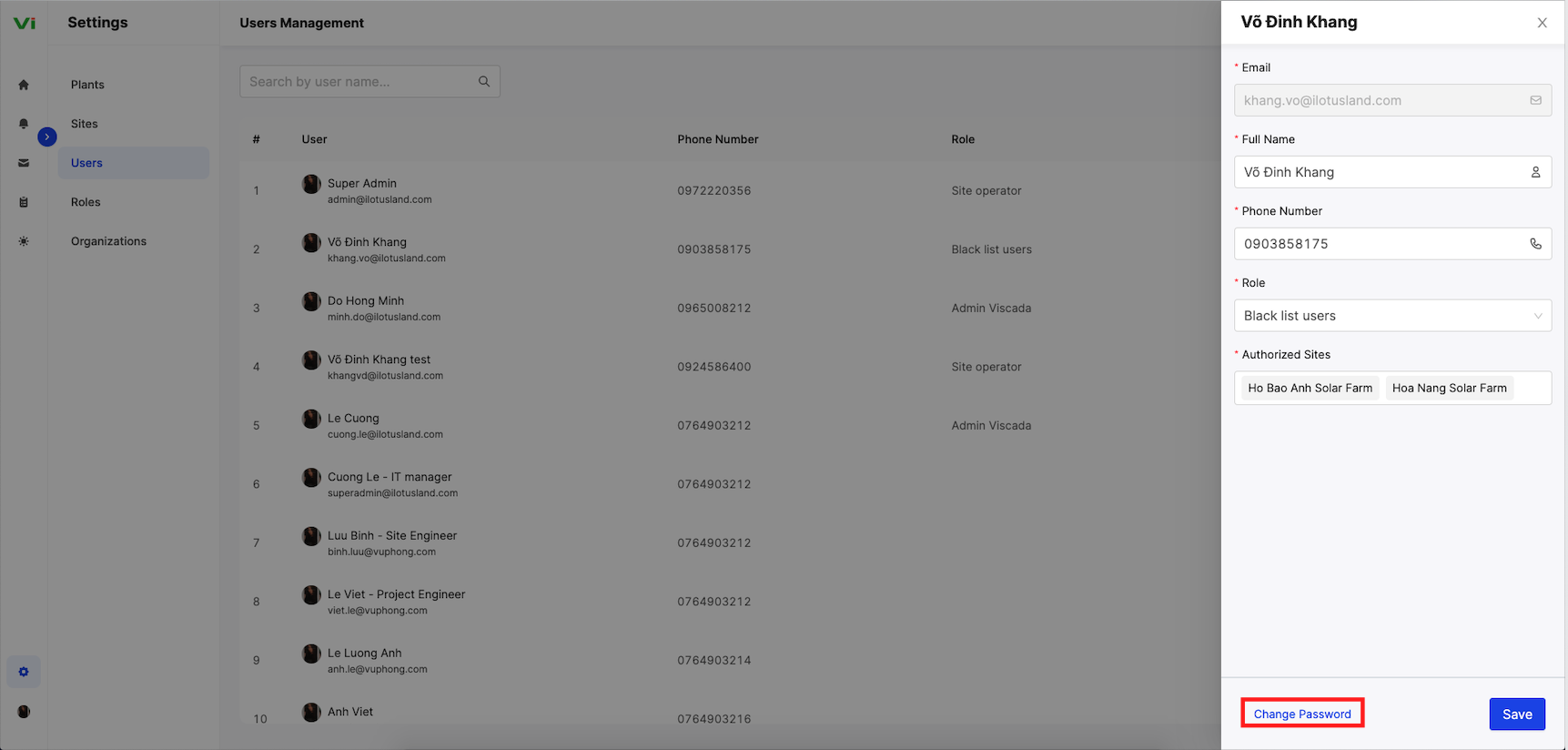This screenshot has height=750, width=1568.
Task: Click avatar of Cuong Le - IT manager
Action: [x=311, y=478]
